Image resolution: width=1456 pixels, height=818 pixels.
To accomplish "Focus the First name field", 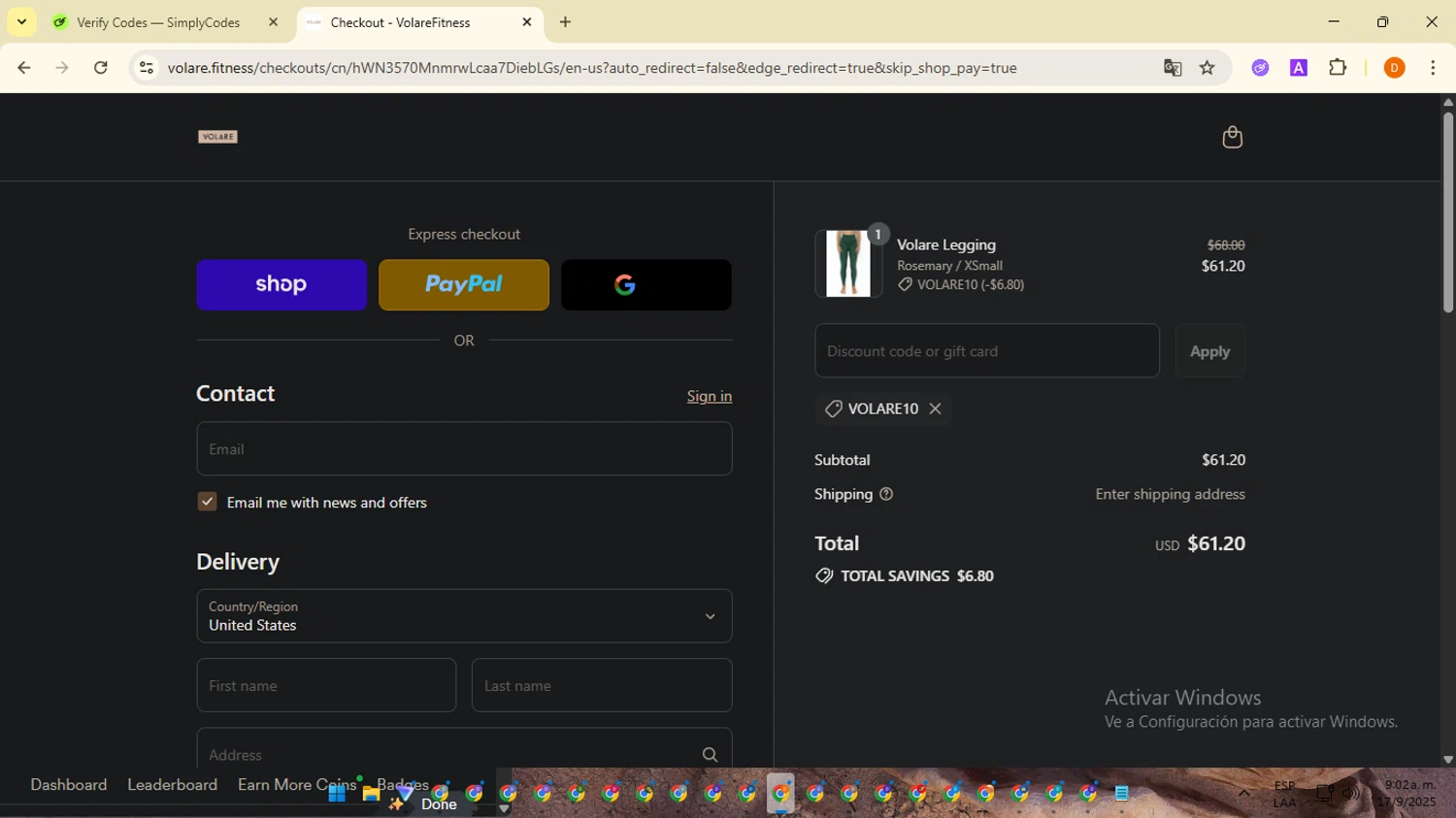I will click(326, 685).
